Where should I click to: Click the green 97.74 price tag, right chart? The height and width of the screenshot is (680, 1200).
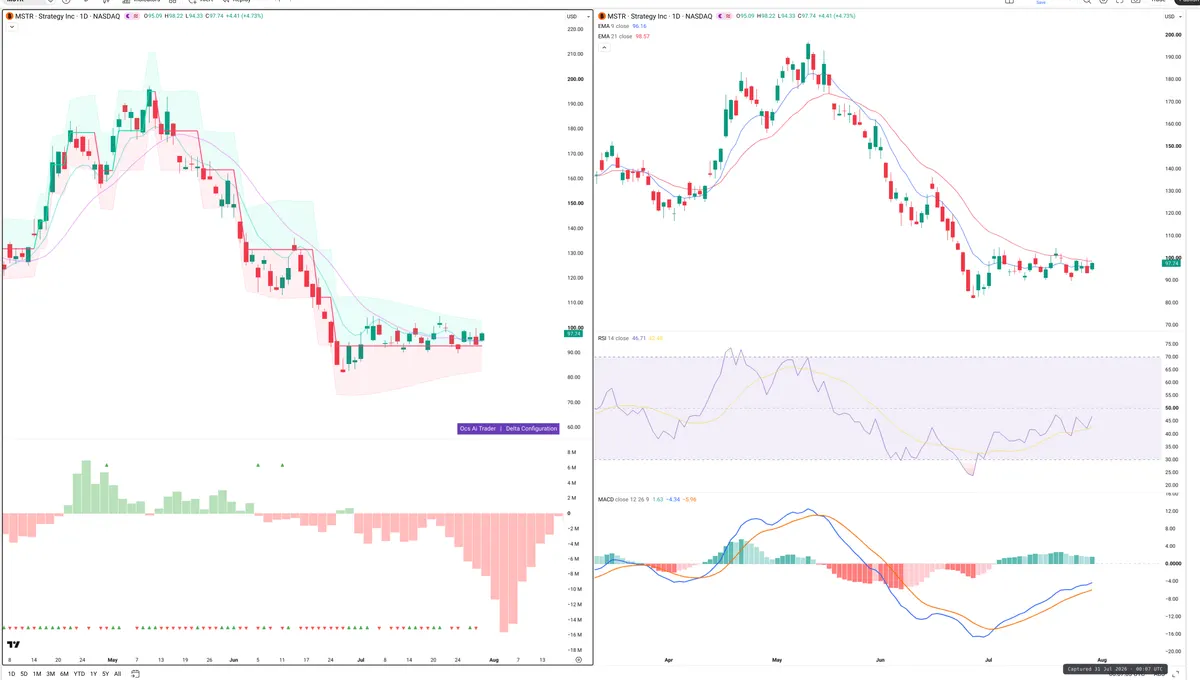[1171, 265]
